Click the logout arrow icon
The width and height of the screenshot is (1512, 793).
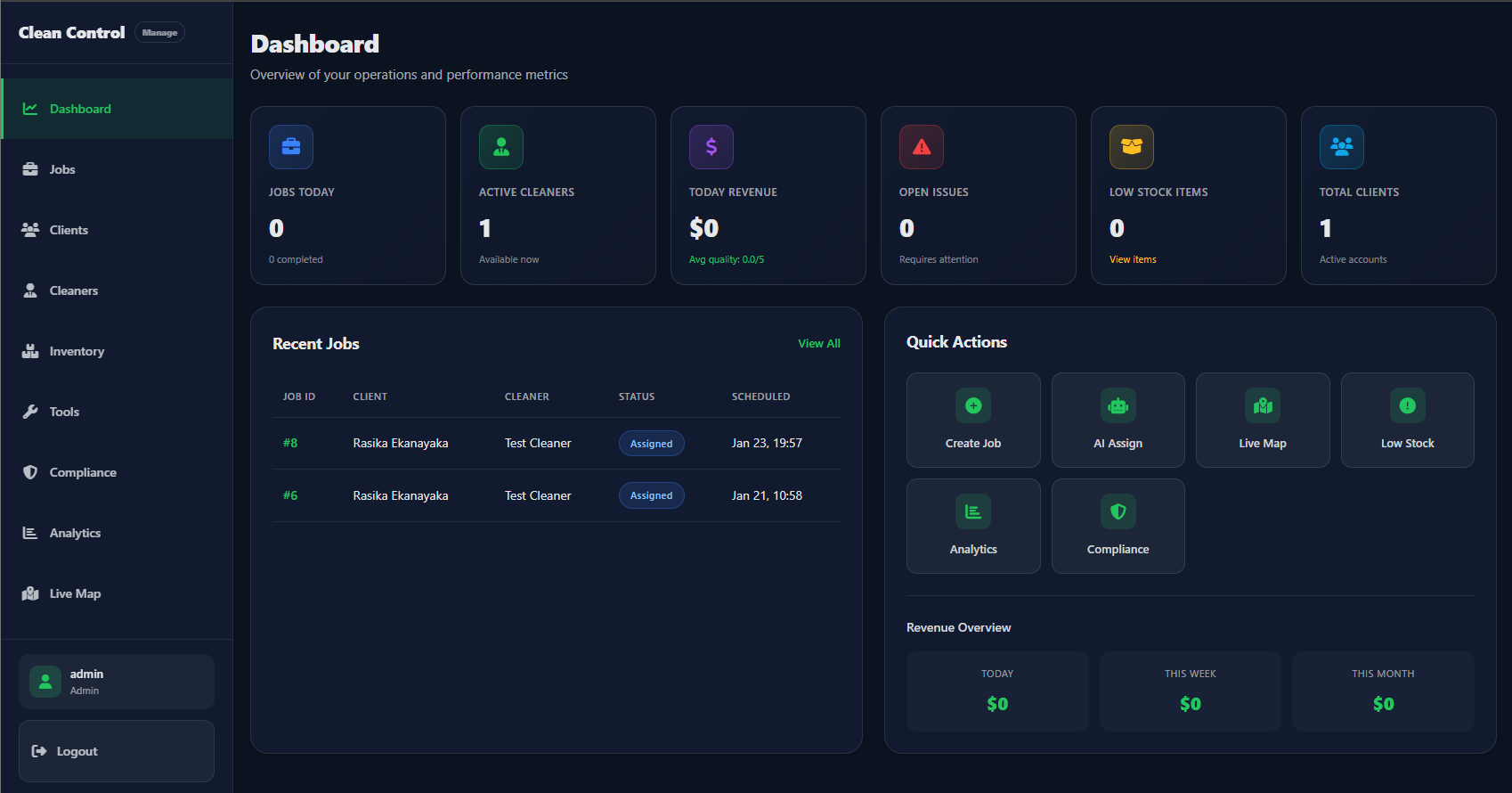(x=39, y=751)
